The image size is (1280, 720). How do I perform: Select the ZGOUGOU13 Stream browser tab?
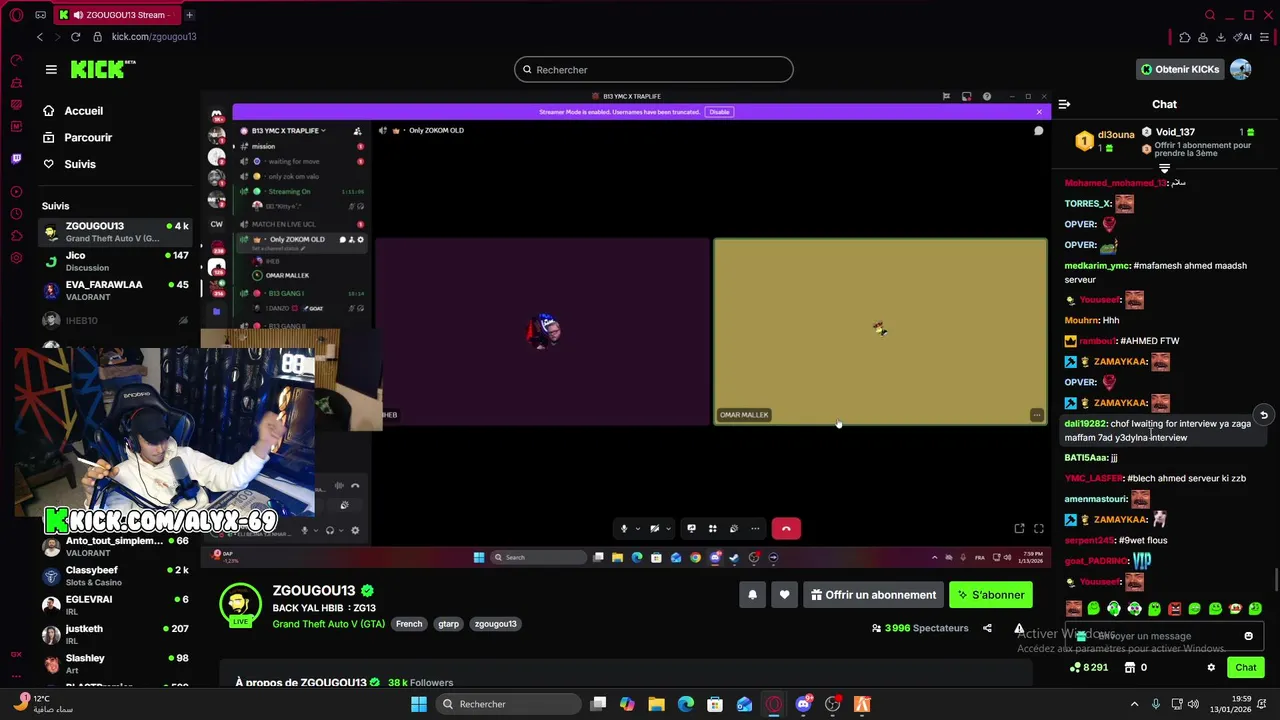pyautogui.click(x=115, y=15)
